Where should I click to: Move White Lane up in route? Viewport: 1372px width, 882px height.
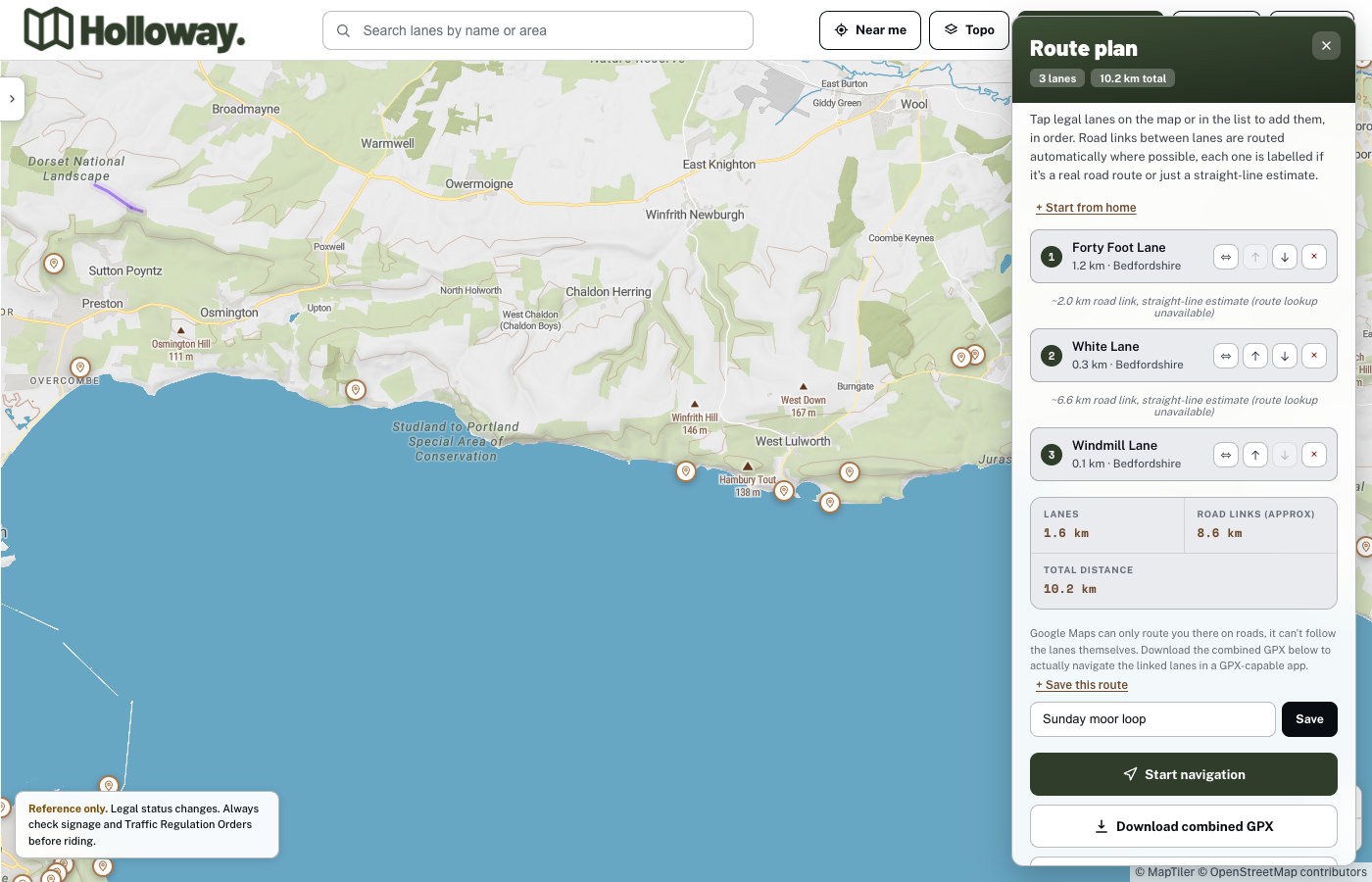pyautogui.click(x=1255, y=356)
